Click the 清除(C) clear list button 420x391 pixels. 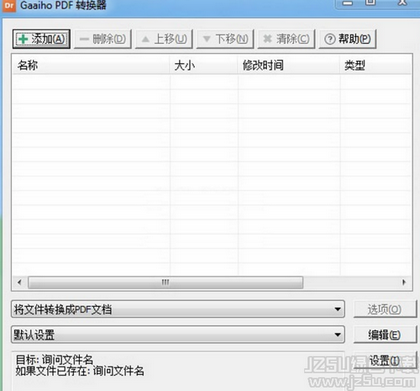pos(286,39)
